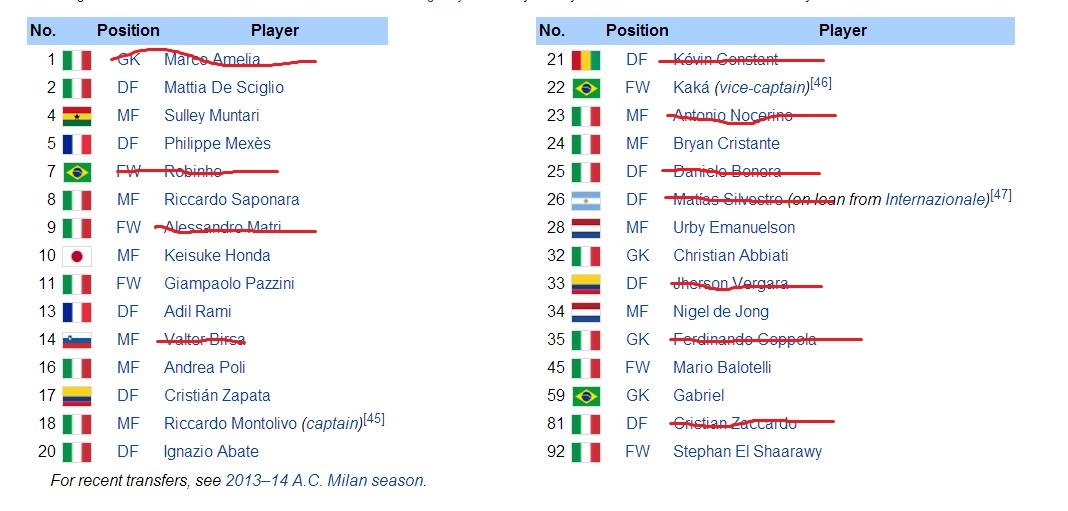Open Stephan El Shaarawy player page
Image resolution: width=1068 pixels, height=511 pixels.
coord(747,452)
